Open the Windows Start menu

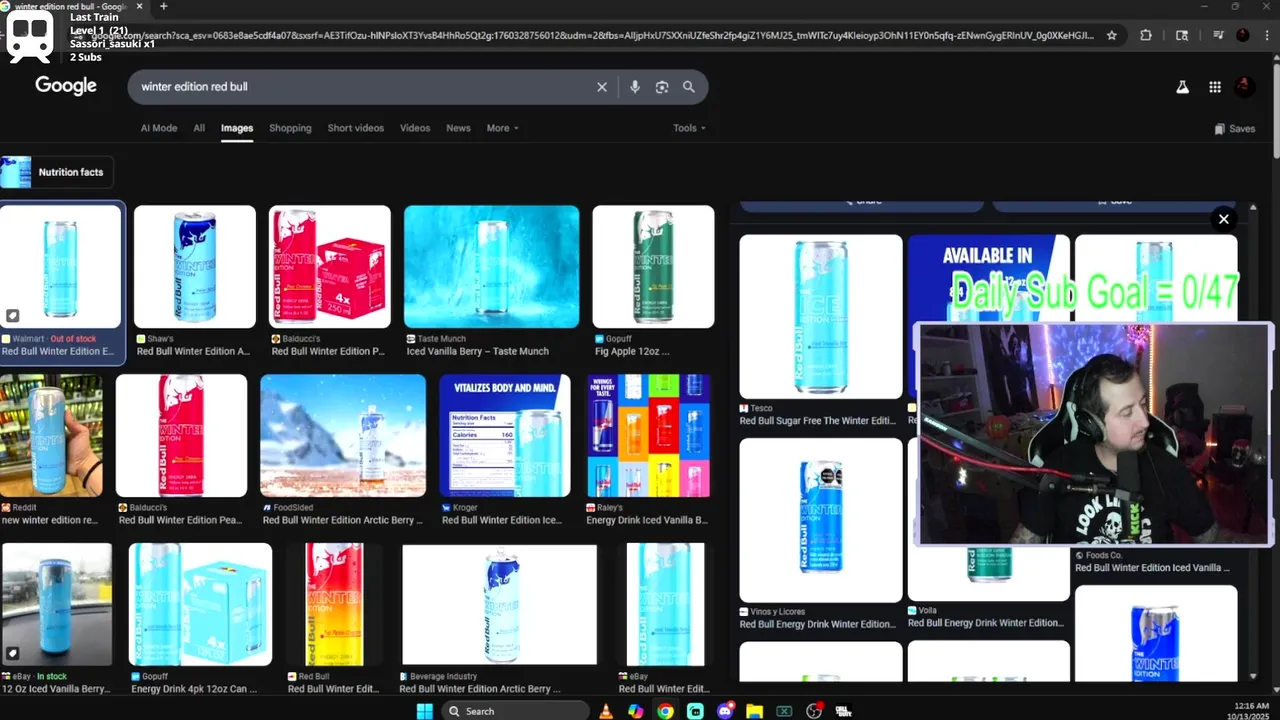coord(424,711)
